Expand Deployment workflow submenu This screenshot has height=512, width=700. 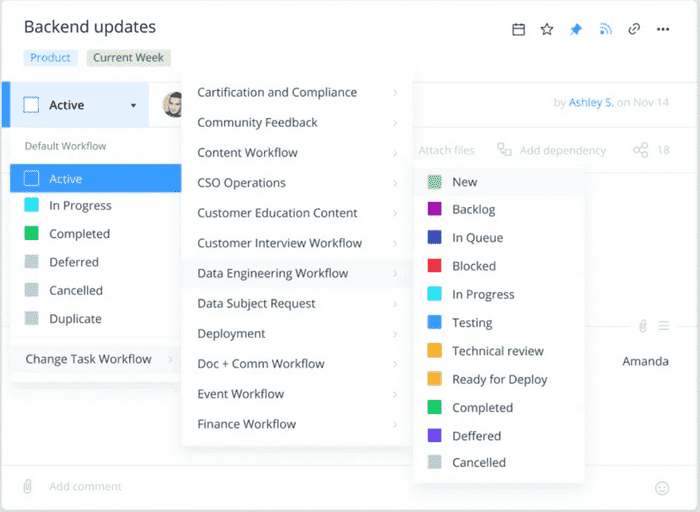coord(297,334)
